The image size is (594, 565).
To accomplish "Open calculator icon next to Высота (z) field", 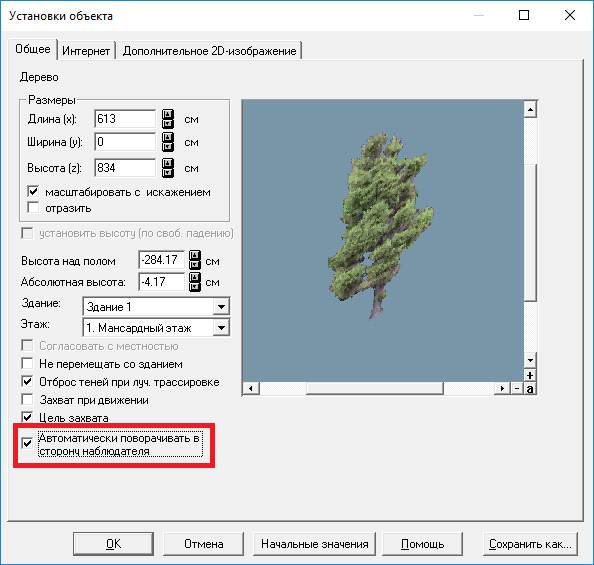I will click(168, 168).
